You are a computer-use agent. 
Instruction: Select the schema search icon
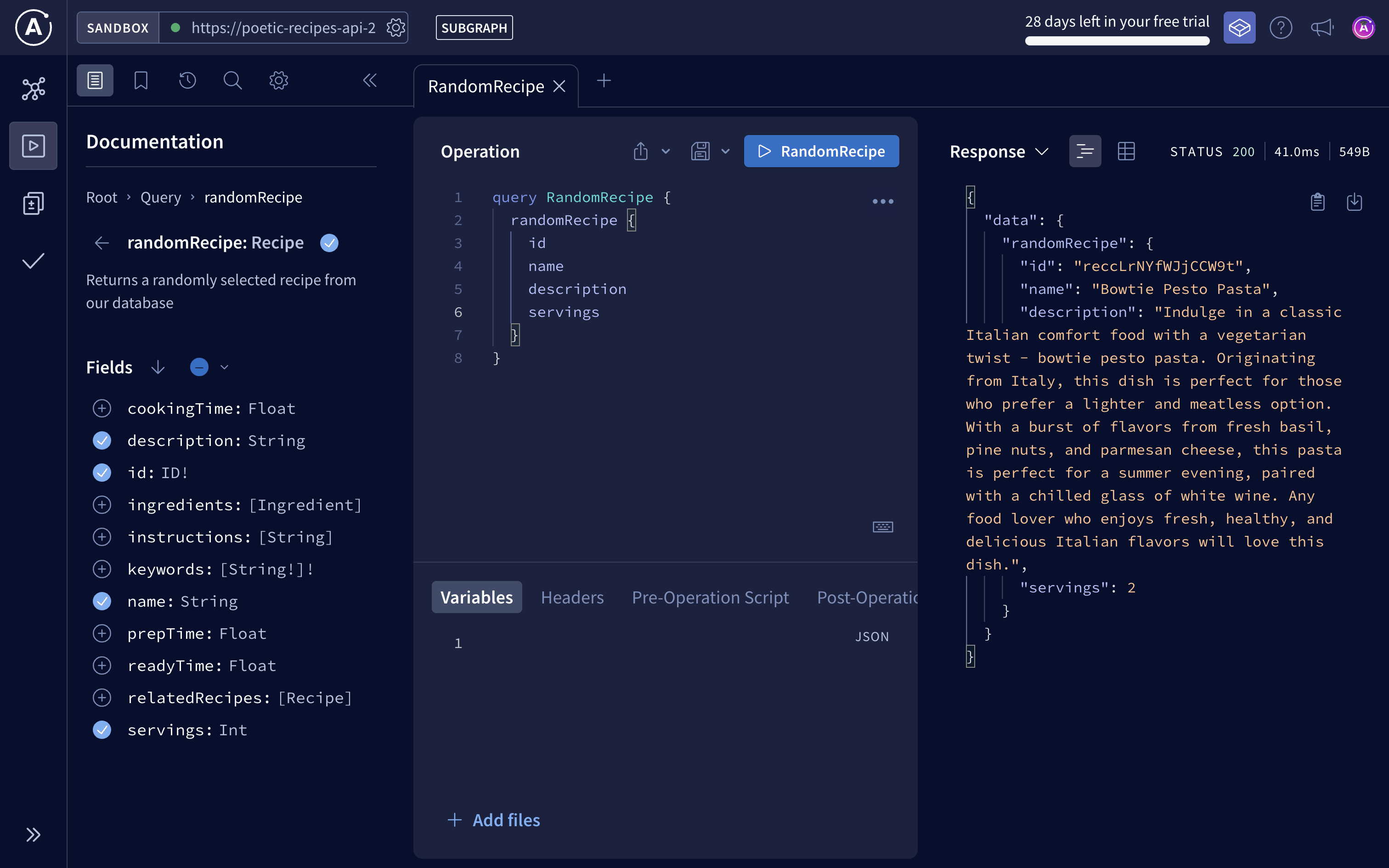(232, 80)
